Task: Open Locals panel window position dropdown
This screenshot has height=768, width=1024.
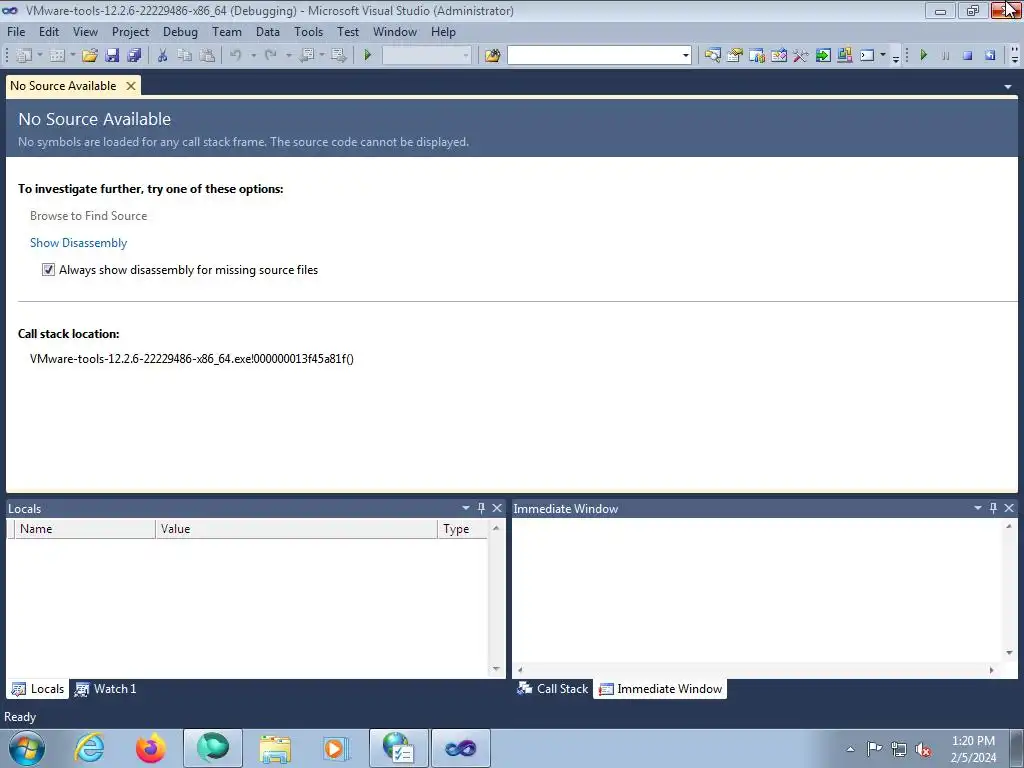Action: (466, 508)
